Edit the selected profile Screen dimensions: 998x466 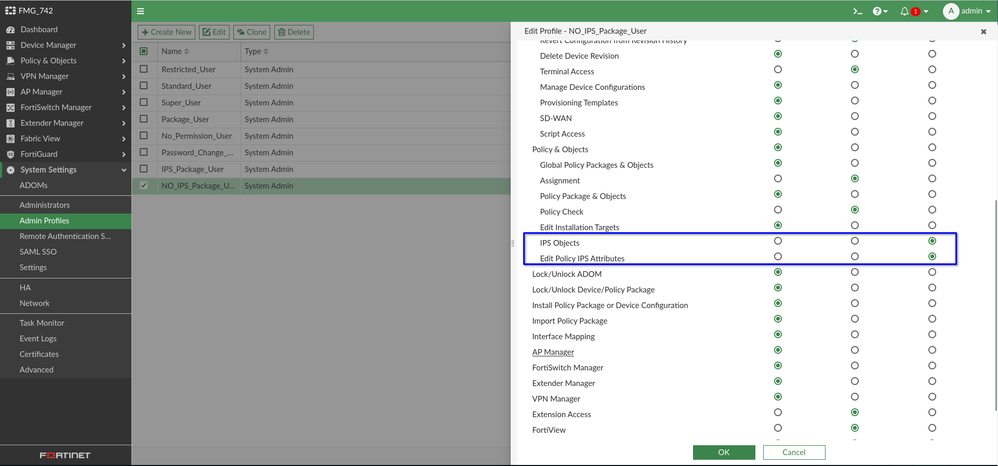coord(214,32)
